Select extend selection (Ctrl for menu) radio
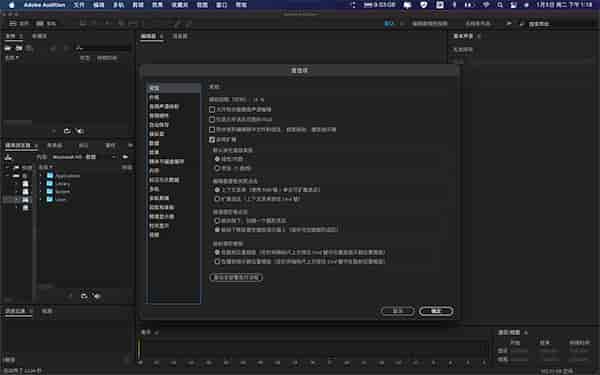This screenshot has height=375, width=600. click(x=217, y=199)
